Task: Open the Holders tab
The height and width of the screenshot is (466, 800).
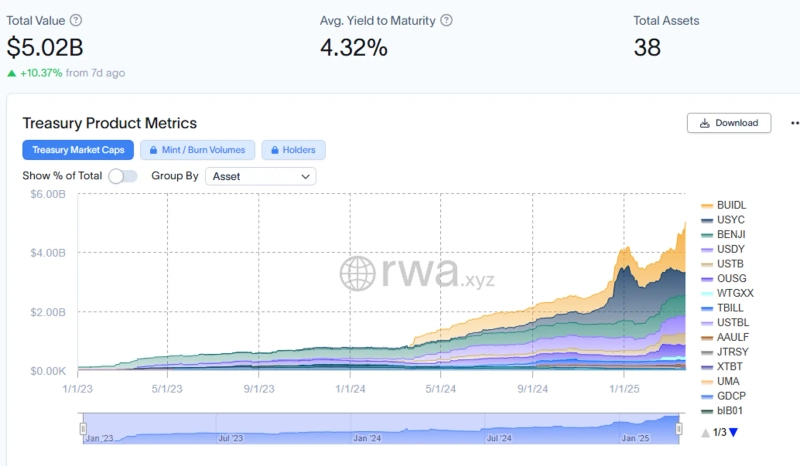Action: click(294, 150)
